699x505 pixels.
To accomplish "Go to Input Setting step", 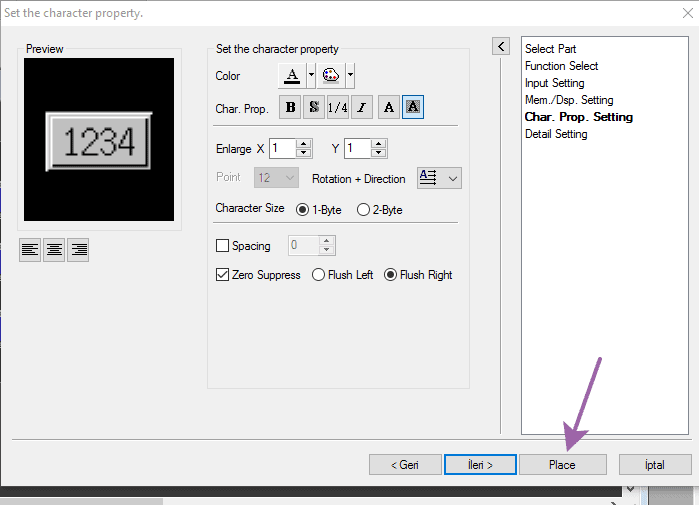I will [554, 83].
